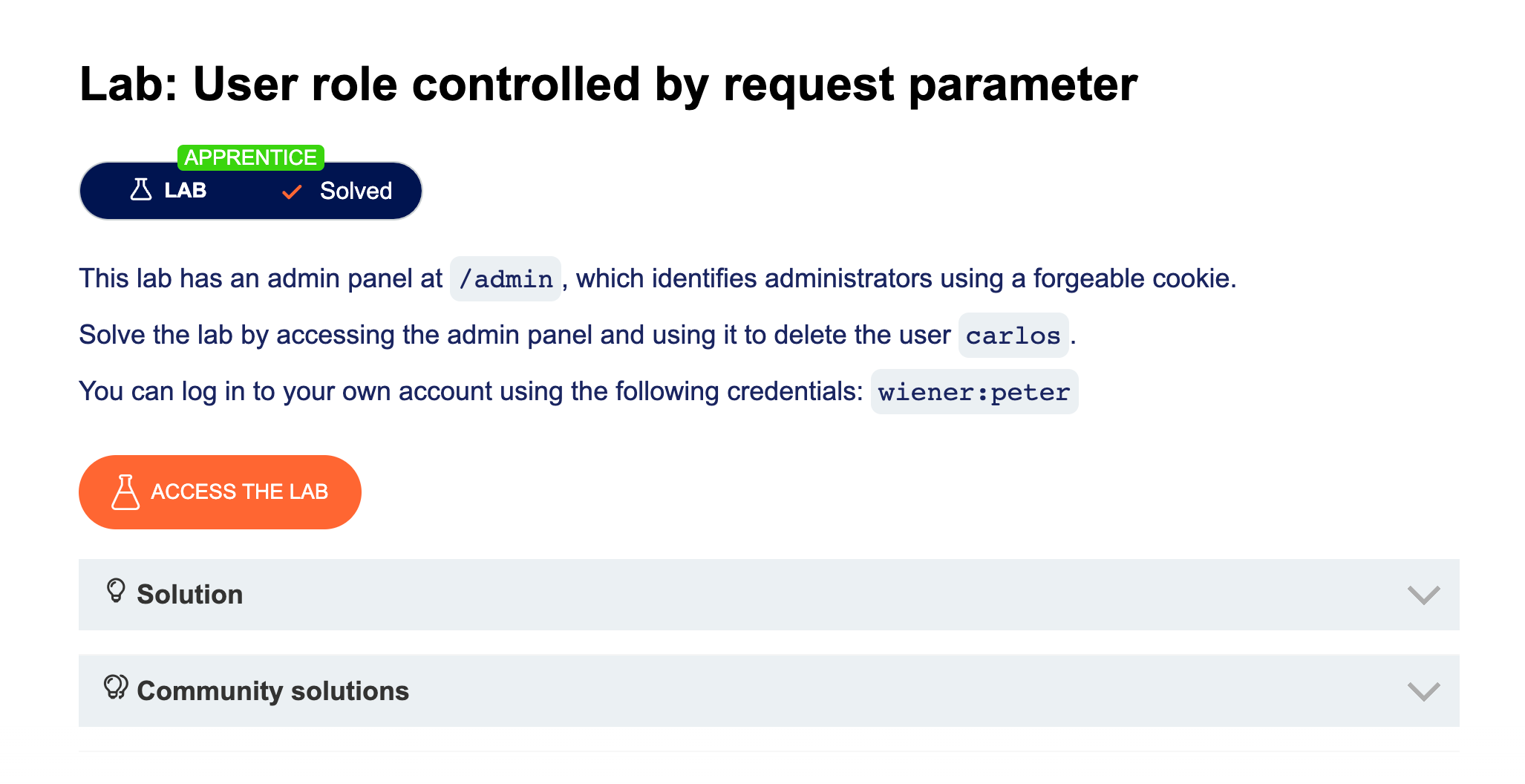1525x784 pixels.
Task: Click the /admin code snippet
Action: point(506,279)
